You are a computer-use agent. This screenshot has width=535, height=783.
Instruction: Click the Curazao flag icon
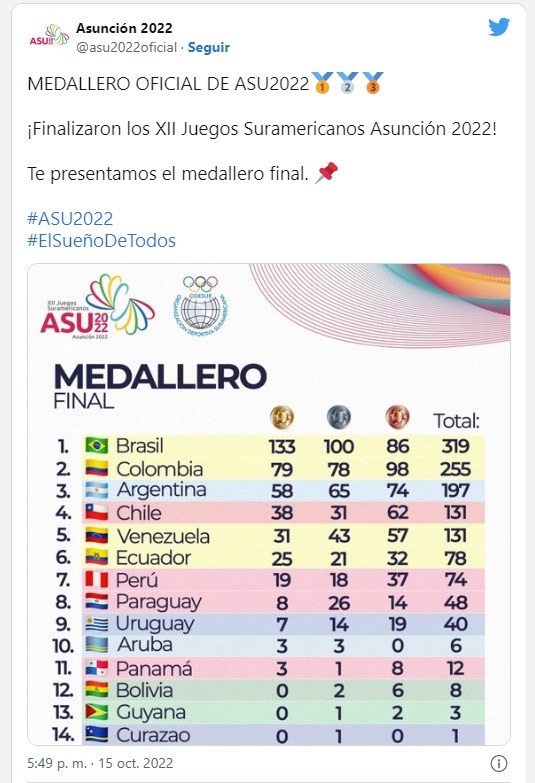96,735
